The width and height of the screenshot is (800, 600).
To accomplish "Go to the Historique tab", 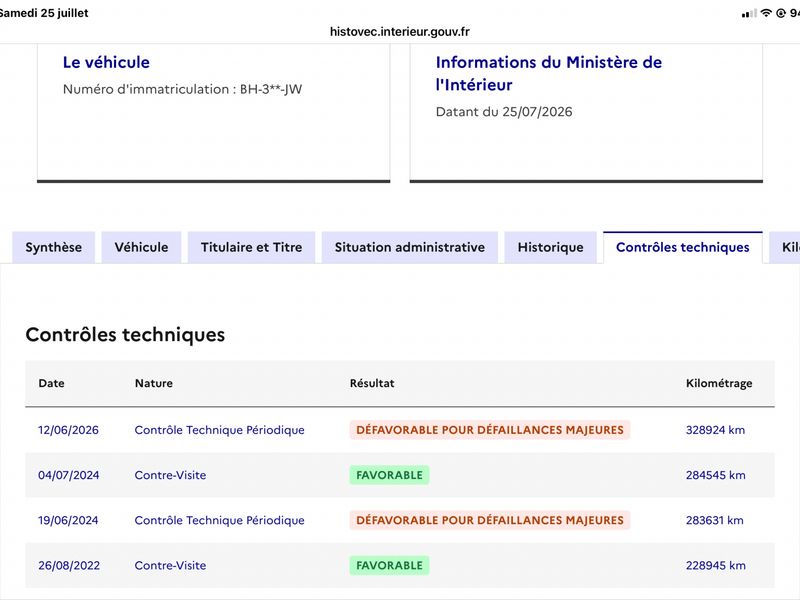I will click(x=551, y=247).
